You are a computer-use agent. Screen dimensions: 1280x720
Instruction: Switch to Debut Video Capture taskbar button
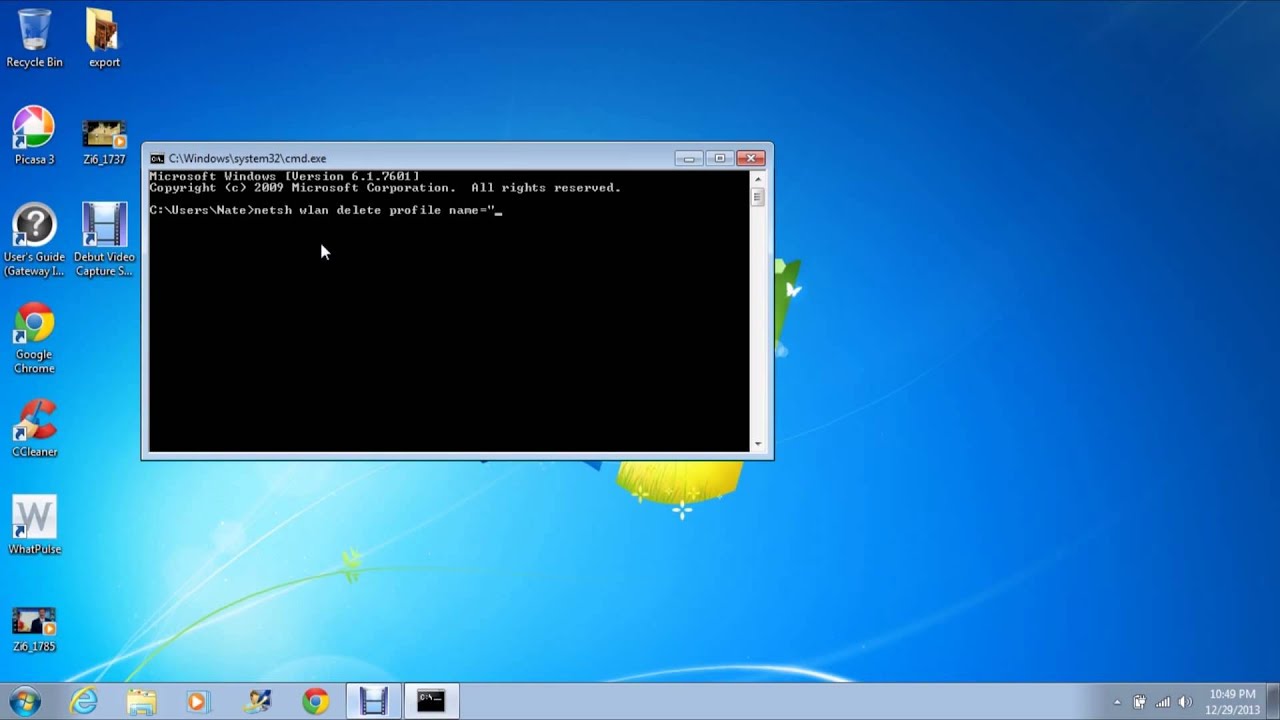point(373,702)
